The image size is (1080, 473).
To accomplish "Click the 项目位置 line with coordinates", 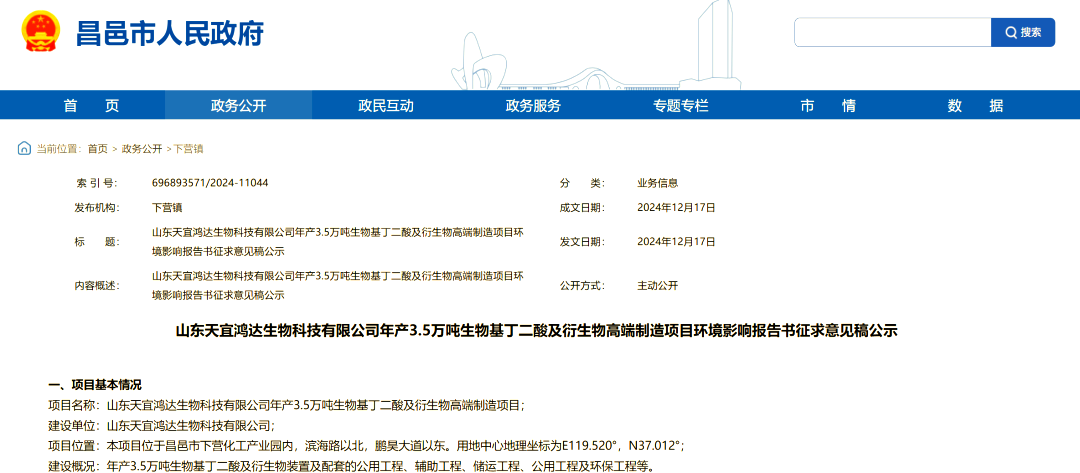I will click(x=366, y=445).
